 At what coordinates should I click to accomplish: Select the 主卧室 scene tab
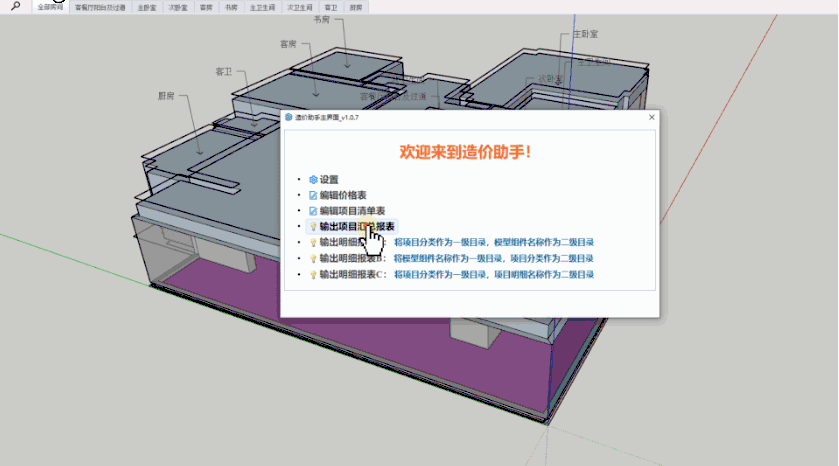click(x=147, y=7)
